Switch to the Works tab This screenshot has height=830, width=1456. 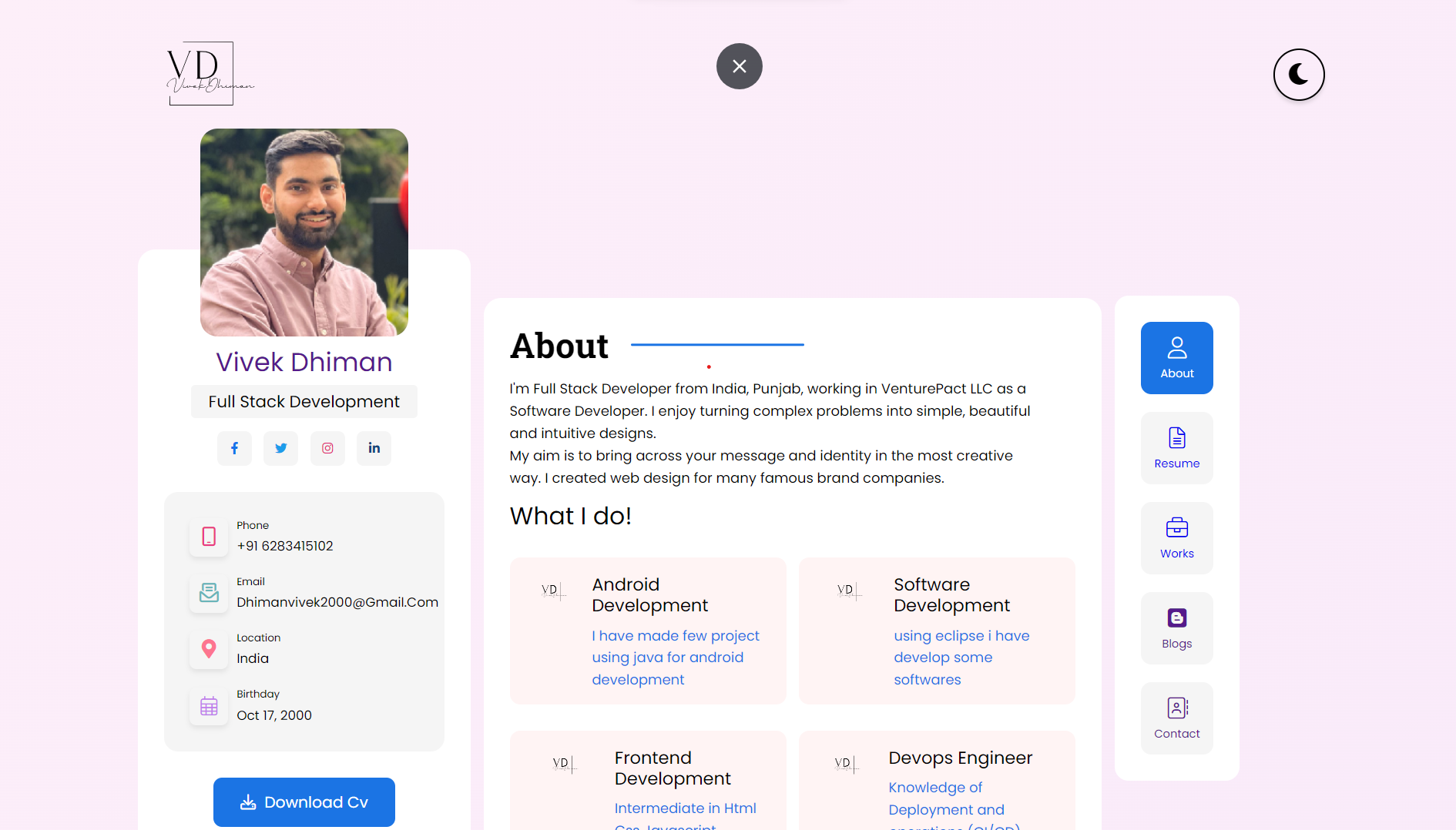(1177, 538)
